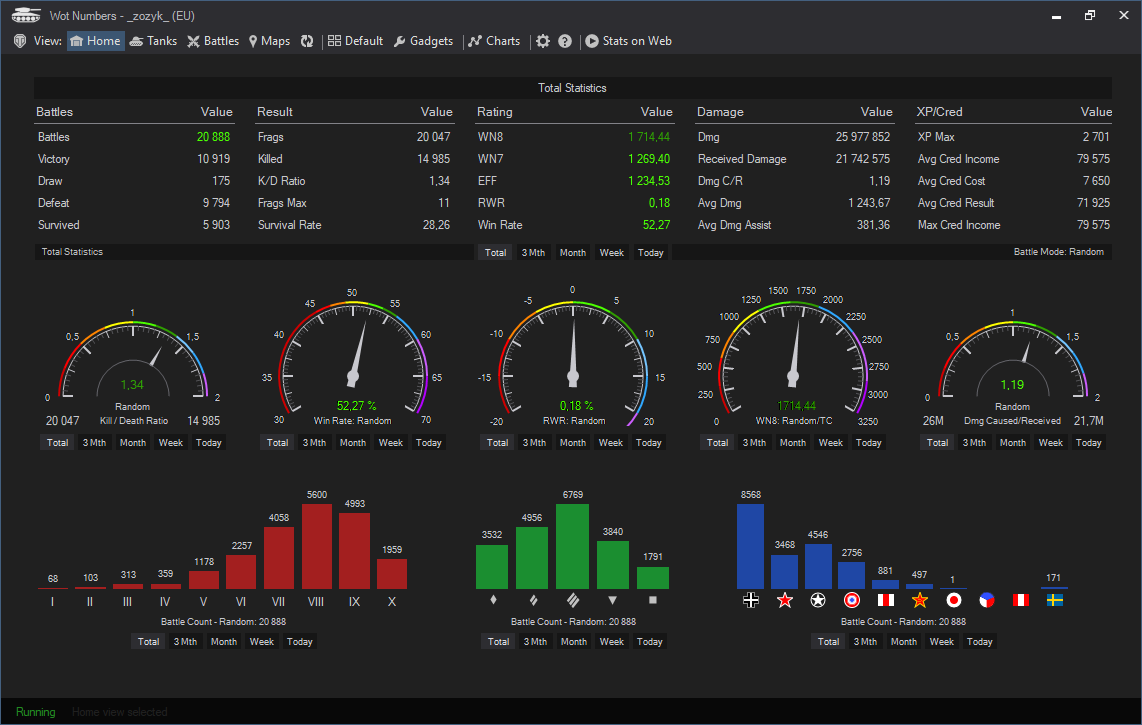The height and width of the screenshot is (725, 1142).
Task: Select Today under the Win Rate gauge
Action: [x=428, y=442]
